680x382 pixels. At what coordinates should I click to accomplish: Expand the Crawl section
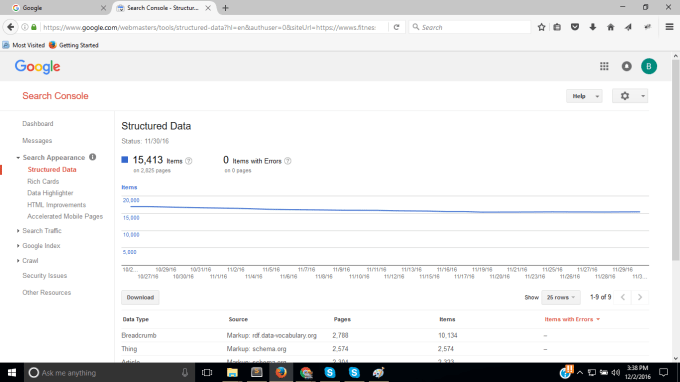pos(18,261)
